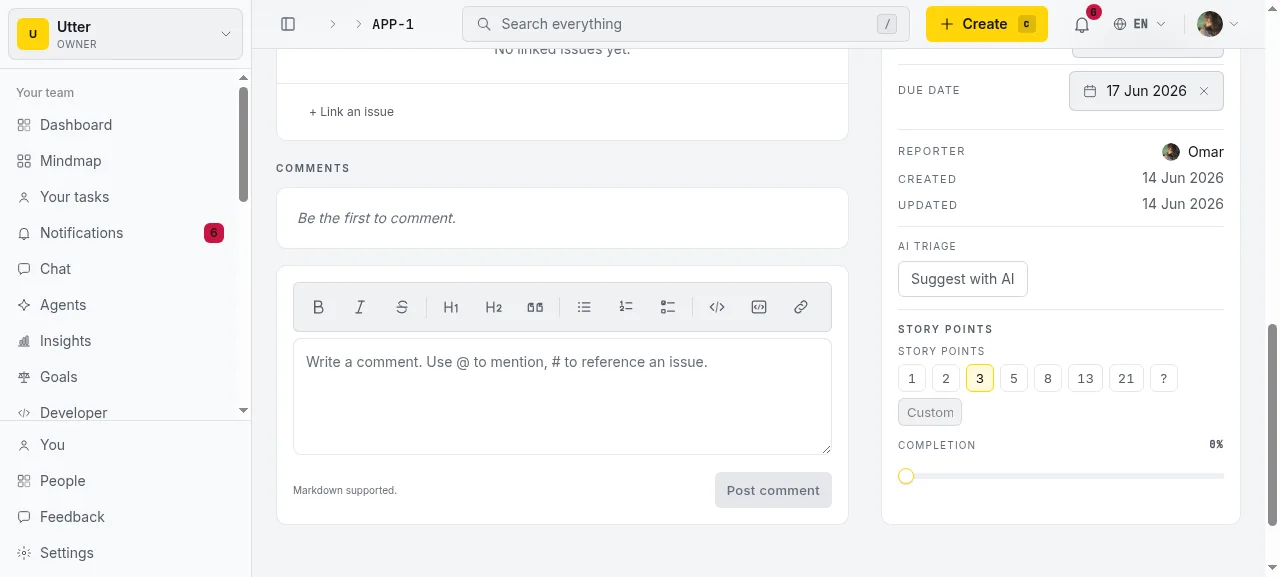This screenshot has height=577, width=1280.
Task: Insert a link in comment
Action: pyautogui.click(x=801, y=307)
